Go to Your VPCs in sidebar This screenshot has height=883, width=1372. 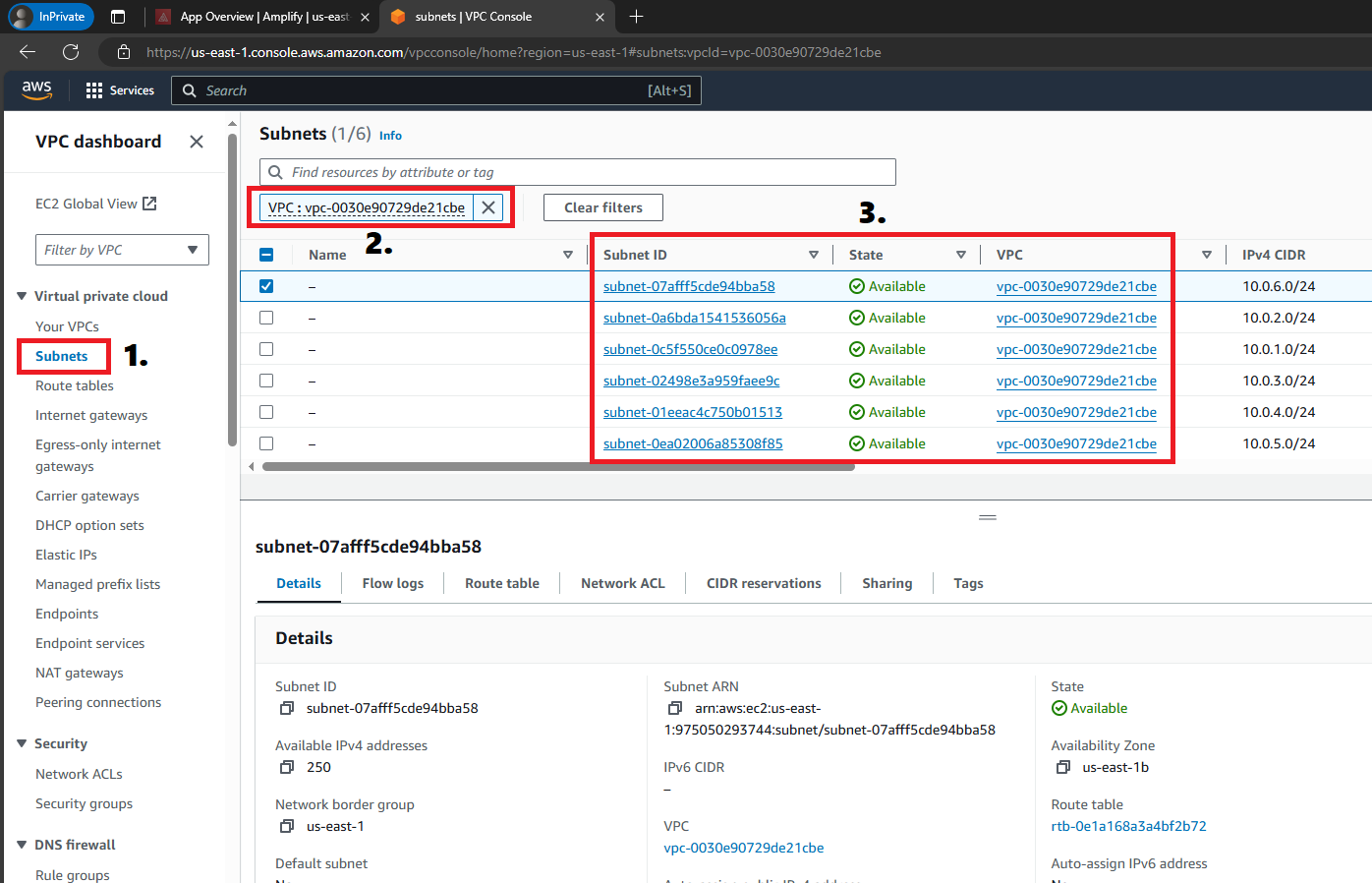(67, 326)
